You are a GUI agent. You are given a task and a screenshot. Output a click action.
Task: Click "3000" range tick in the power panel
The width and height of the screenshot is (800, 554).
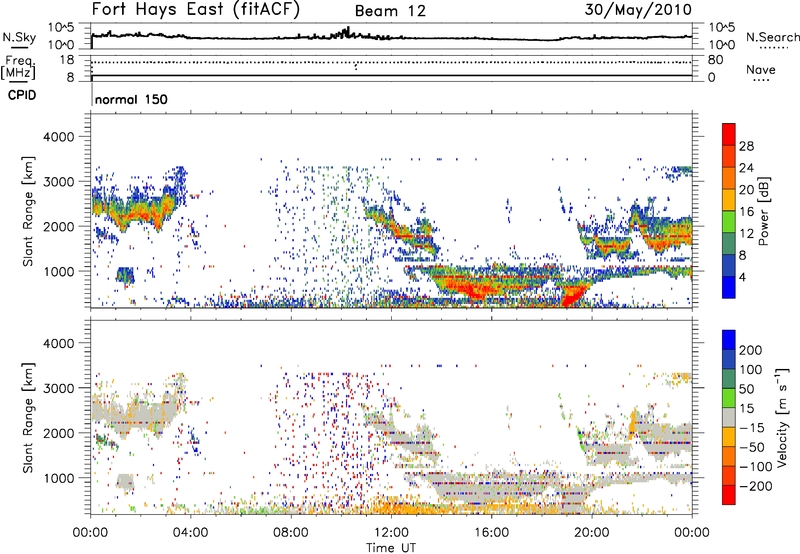click(58, 182)
